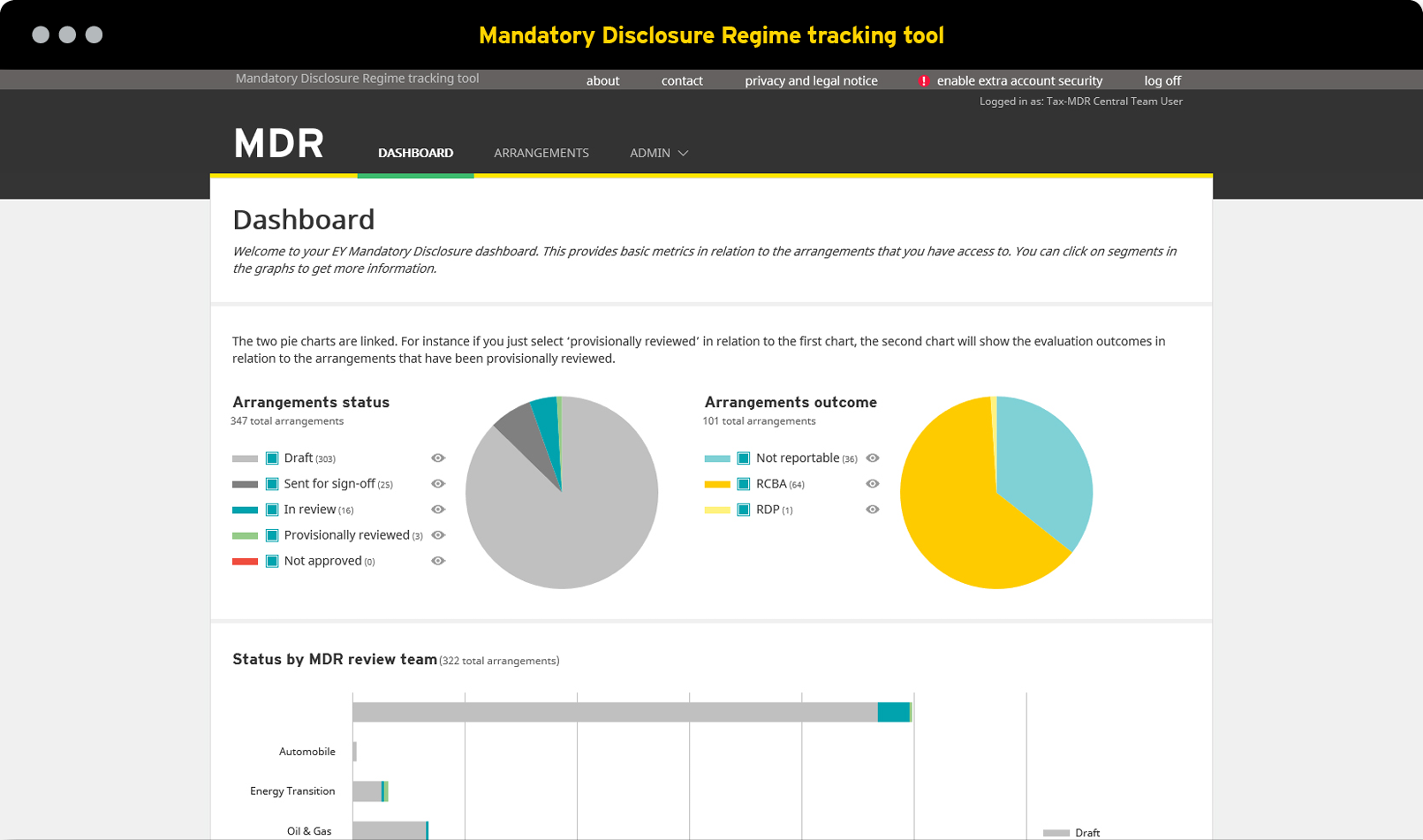This screenshot has height=840, width=1423.
Task: Uncheck the Not approved checkbox
Action: [x=272, y=560]
